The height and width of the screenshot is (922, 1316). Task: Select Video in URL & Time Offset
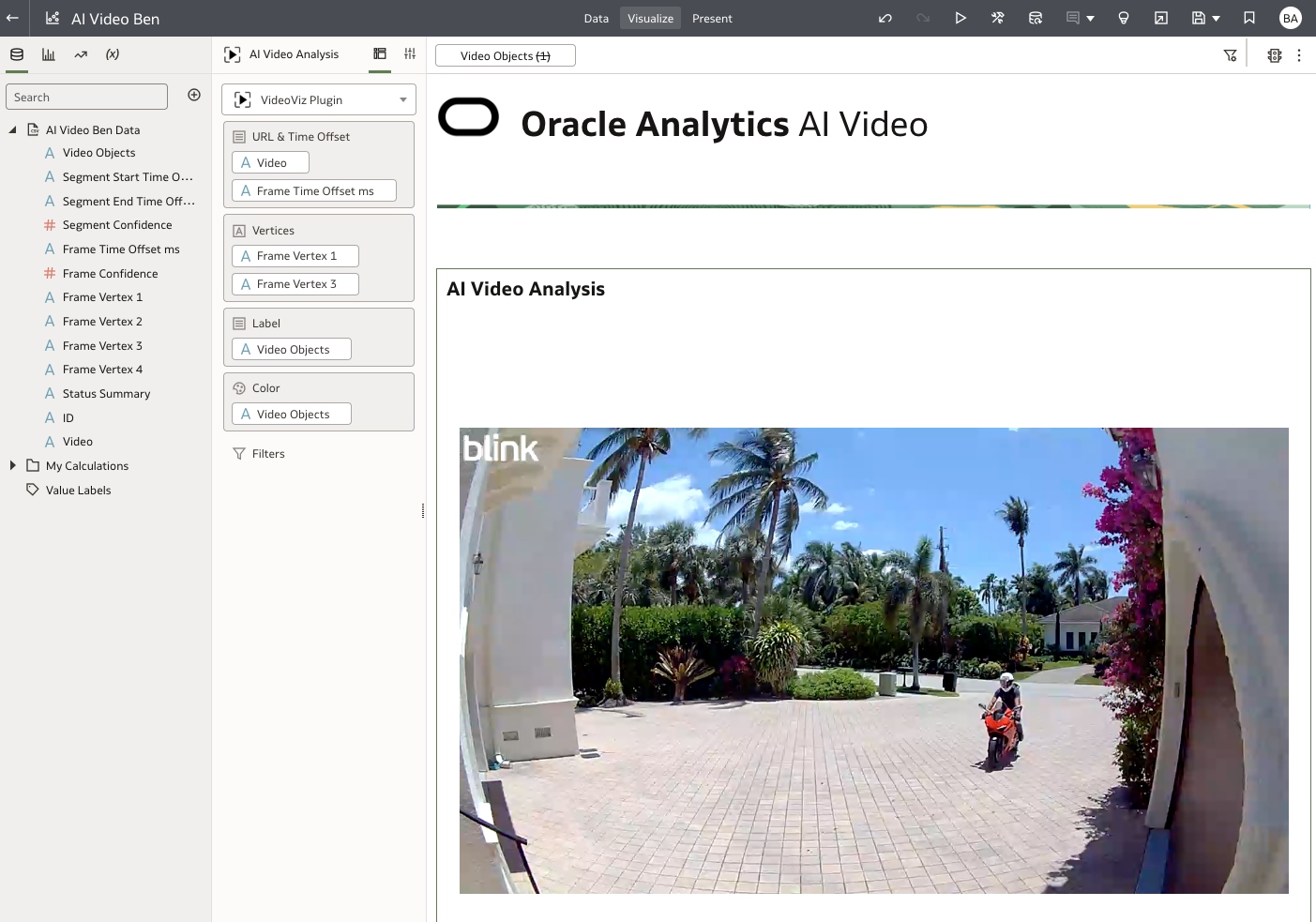270,163
